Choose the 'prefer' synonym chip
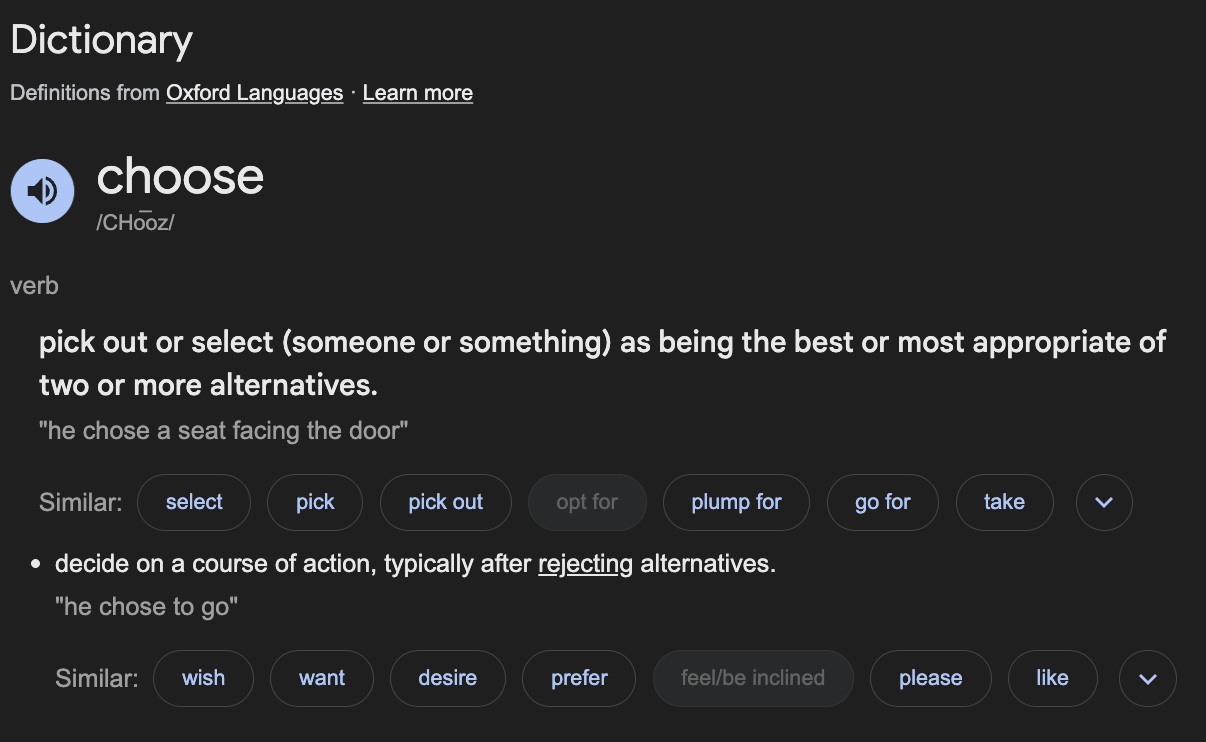The image size is (1206, 742). [x=579, y=678]
